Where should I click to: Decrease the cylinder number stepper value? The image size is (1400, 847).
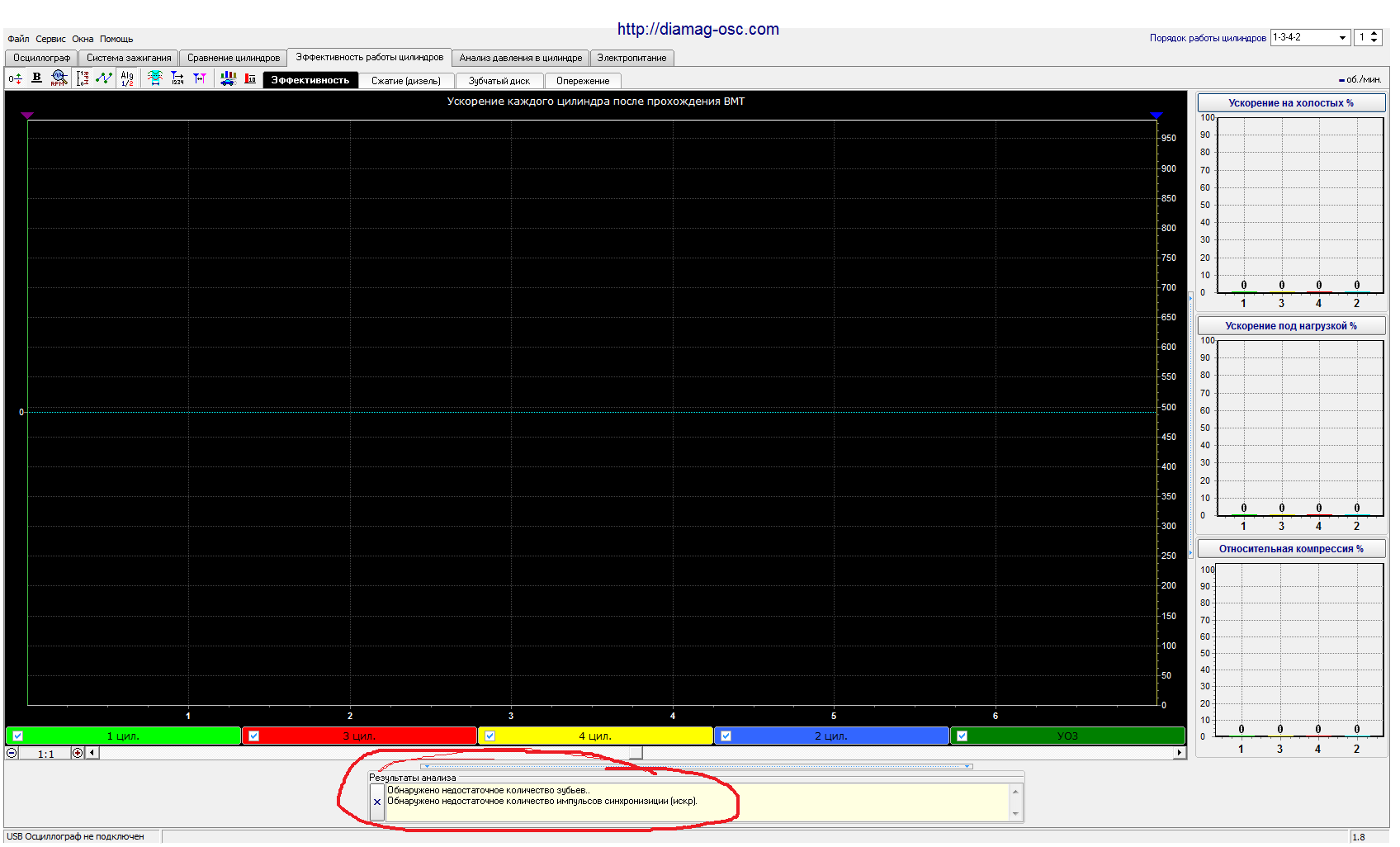pos(1374,41)
